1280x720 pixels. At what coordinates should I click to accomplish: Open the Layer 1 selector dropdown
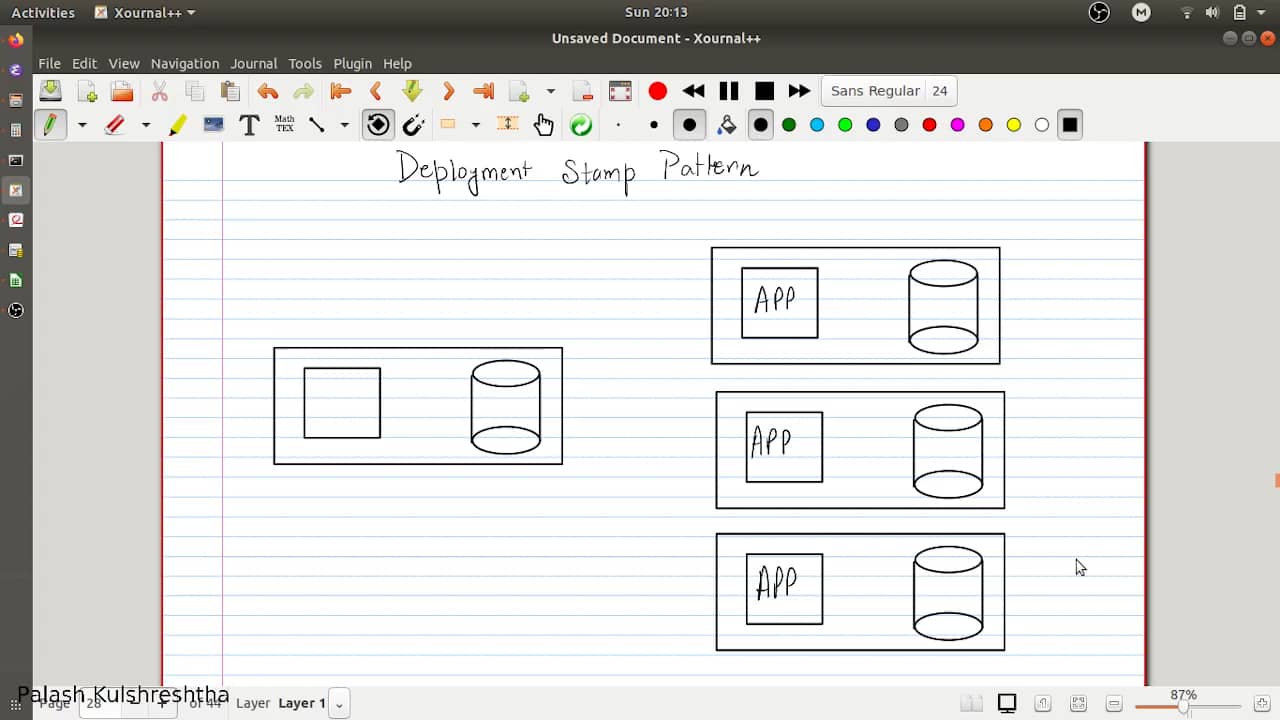coord(339,703)
